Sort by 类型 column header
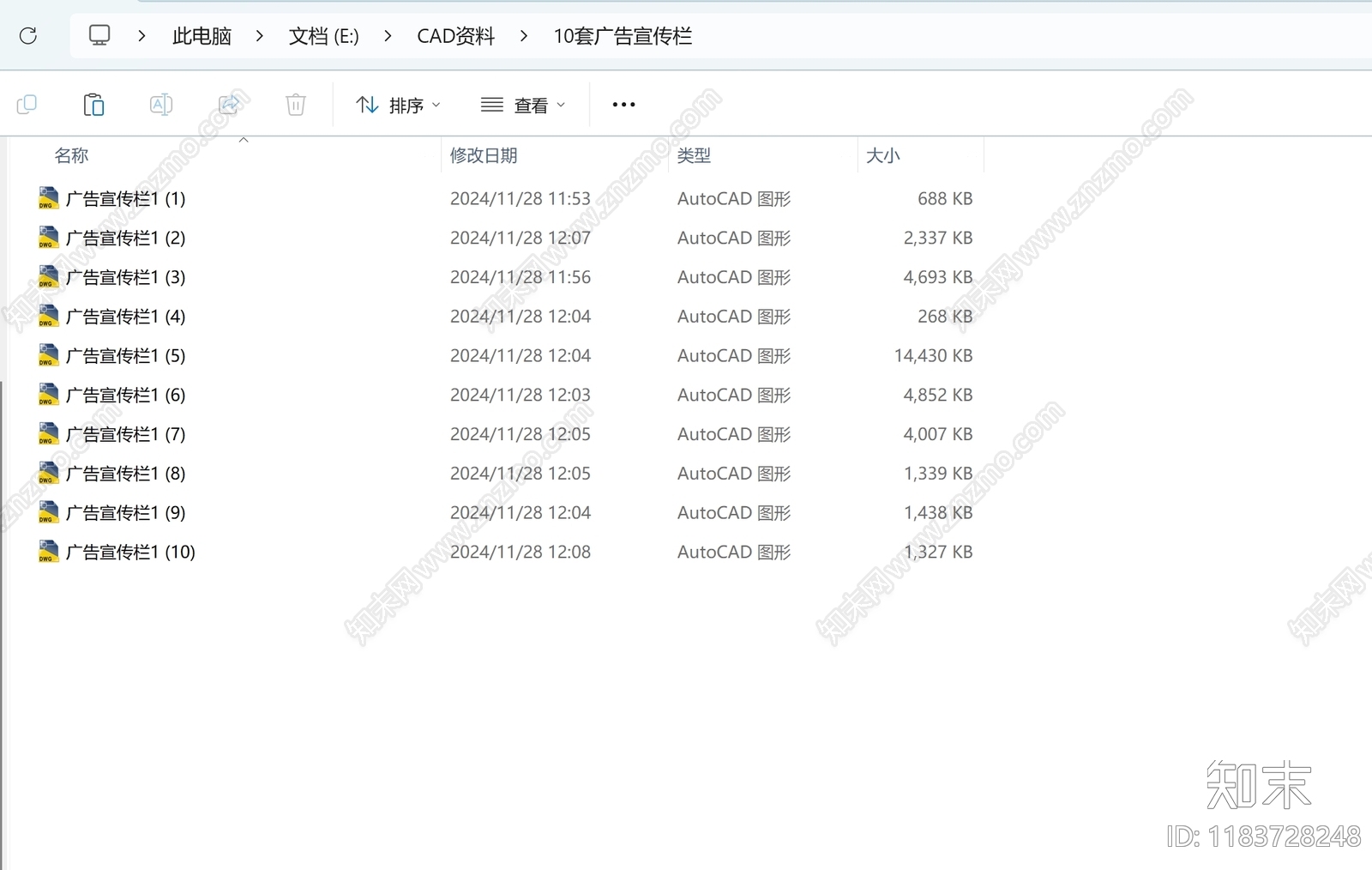 pos(694,155)
